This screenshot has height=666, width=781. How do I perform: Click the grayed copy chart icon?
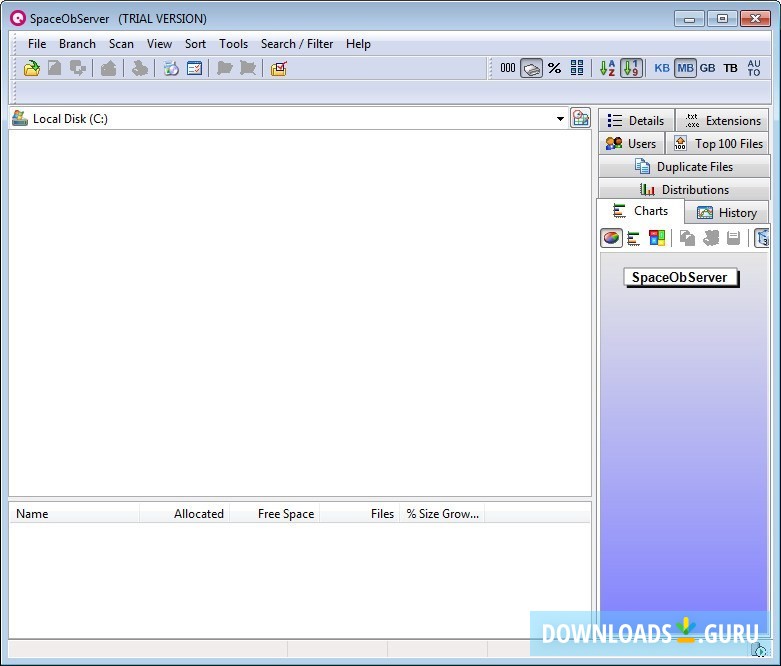pyautogui.click(x=687, y=238)
